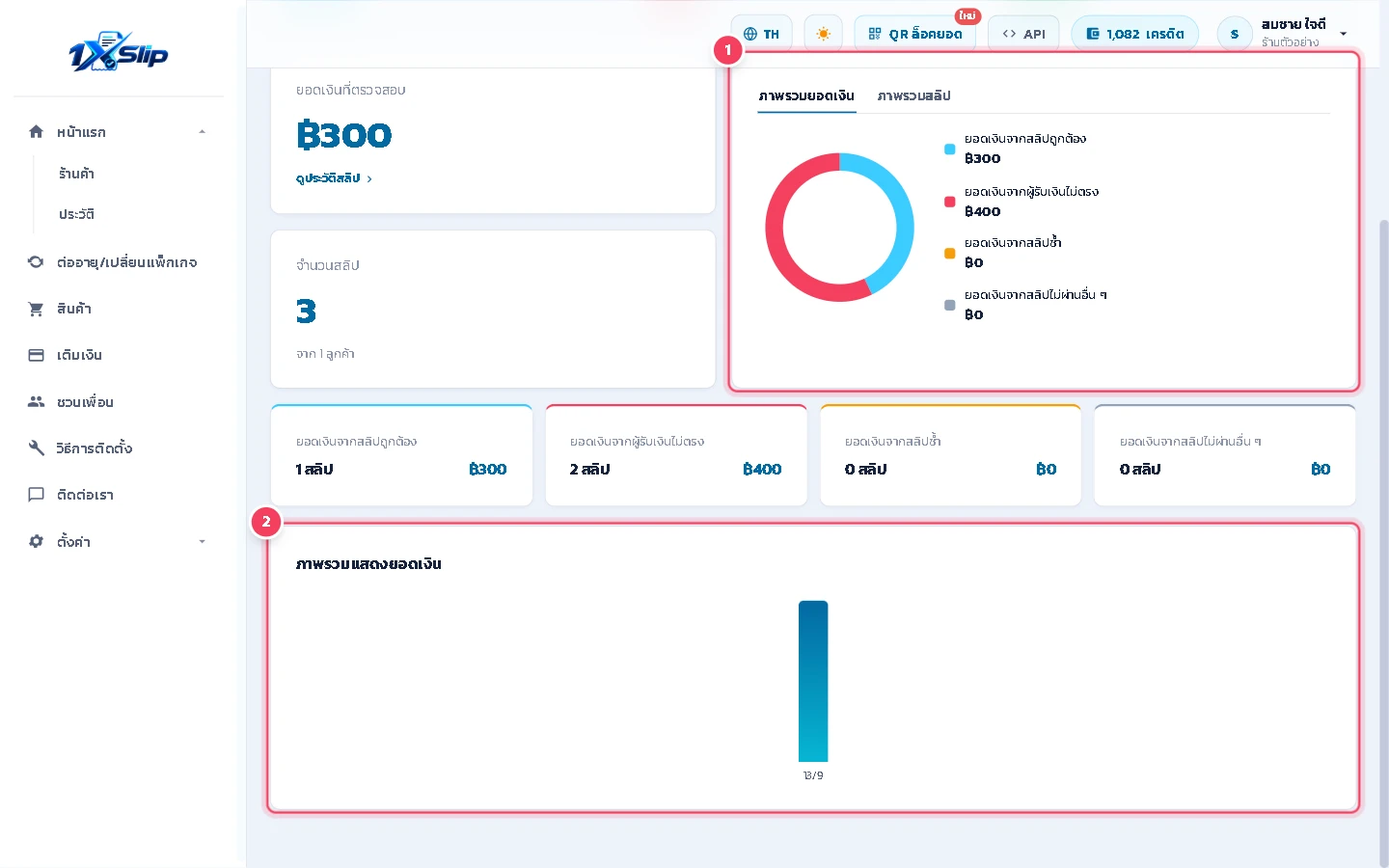1389x868 pixels.
Task: Open the user account dropdown arrow
Action: point(1343,34)
